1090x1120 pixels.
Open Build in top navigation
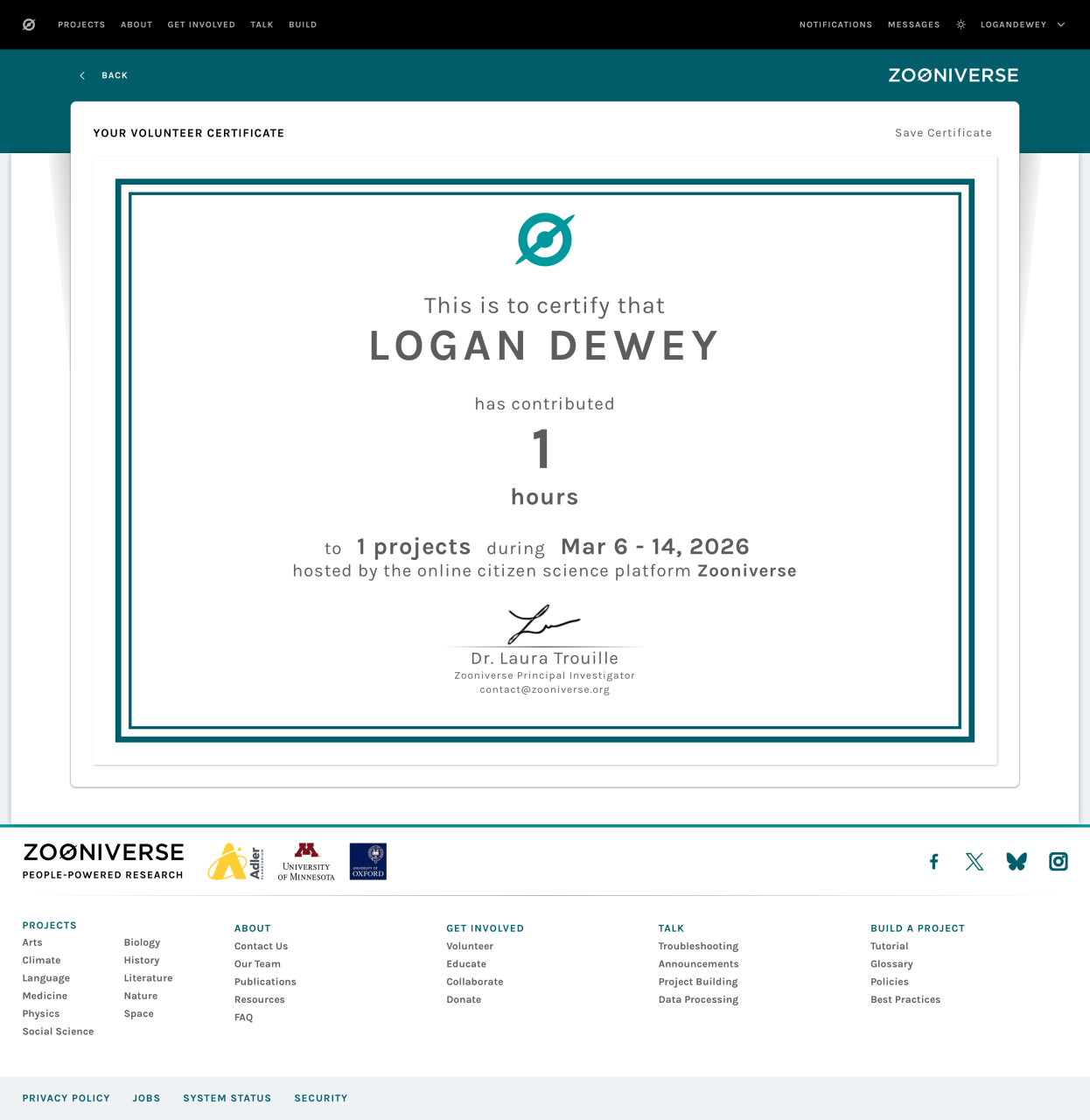[x=303, y=24]
